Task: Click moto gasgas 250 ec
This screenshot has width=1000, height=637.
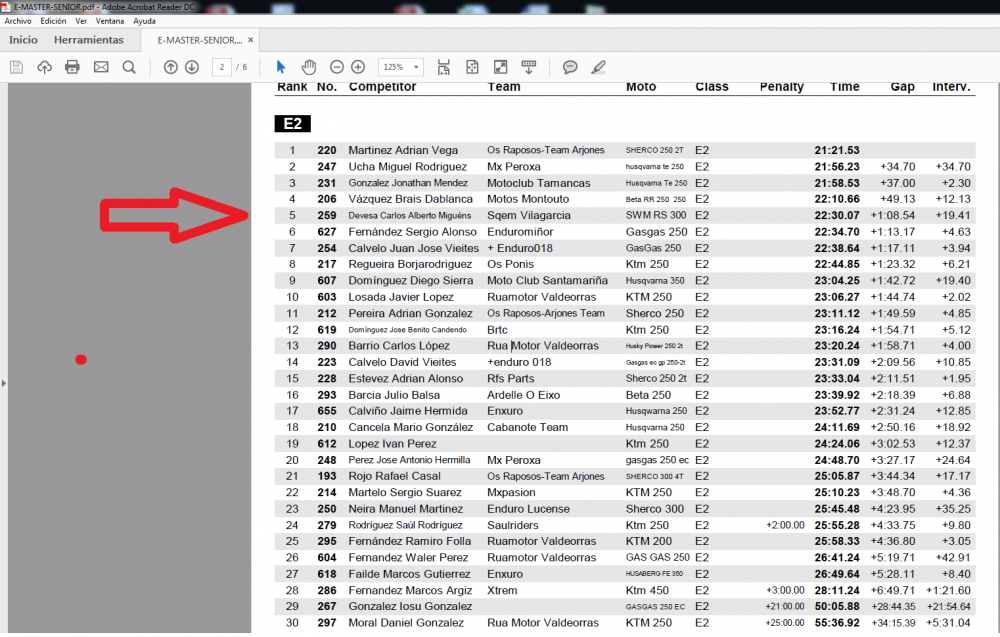Action: tap(657, 460)
